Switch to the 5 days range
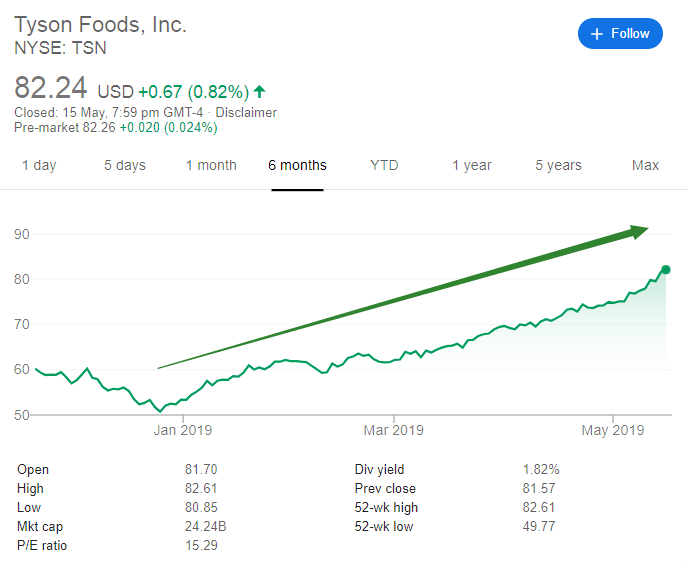 pyautogui.click(x=125, y=165)
